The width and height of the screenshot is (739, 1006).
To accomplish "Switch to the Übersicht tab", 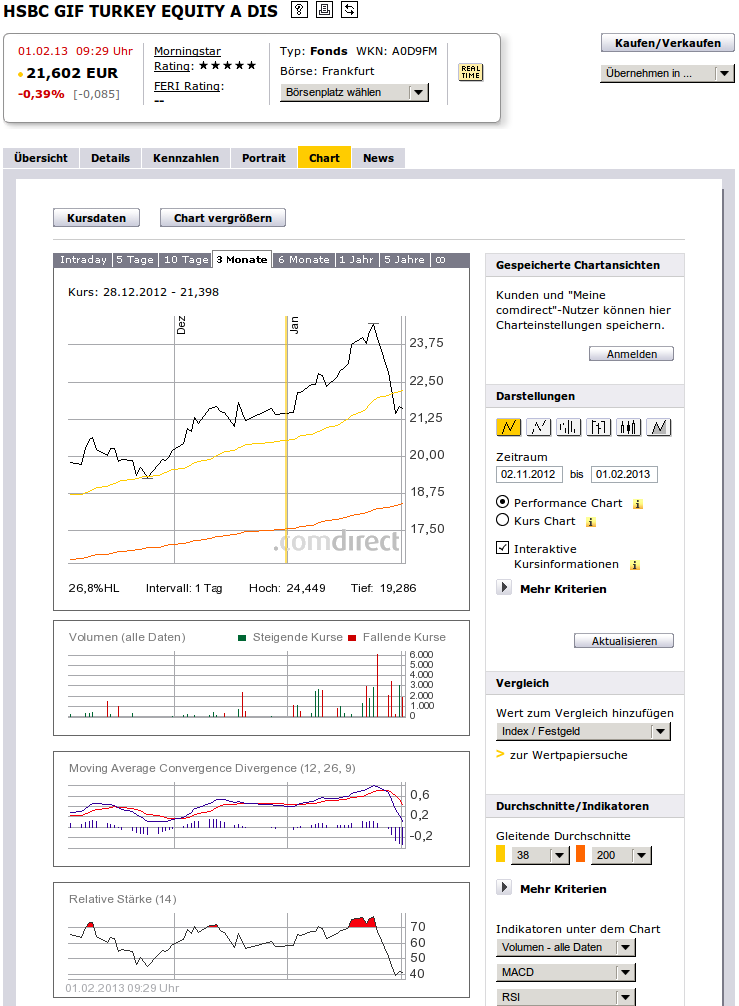I will 40,158.
